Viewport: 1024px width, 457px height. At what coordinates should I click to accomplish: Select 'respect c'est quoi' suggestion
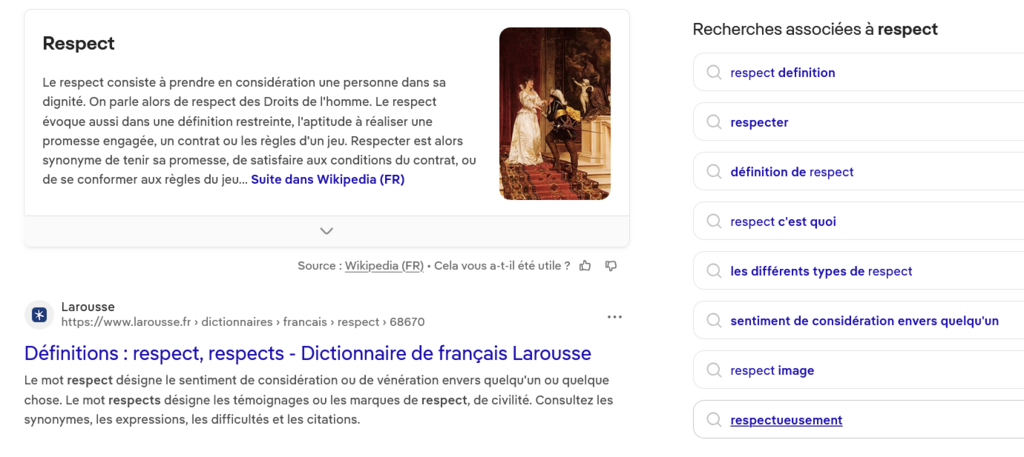click(x=783, y=222)
